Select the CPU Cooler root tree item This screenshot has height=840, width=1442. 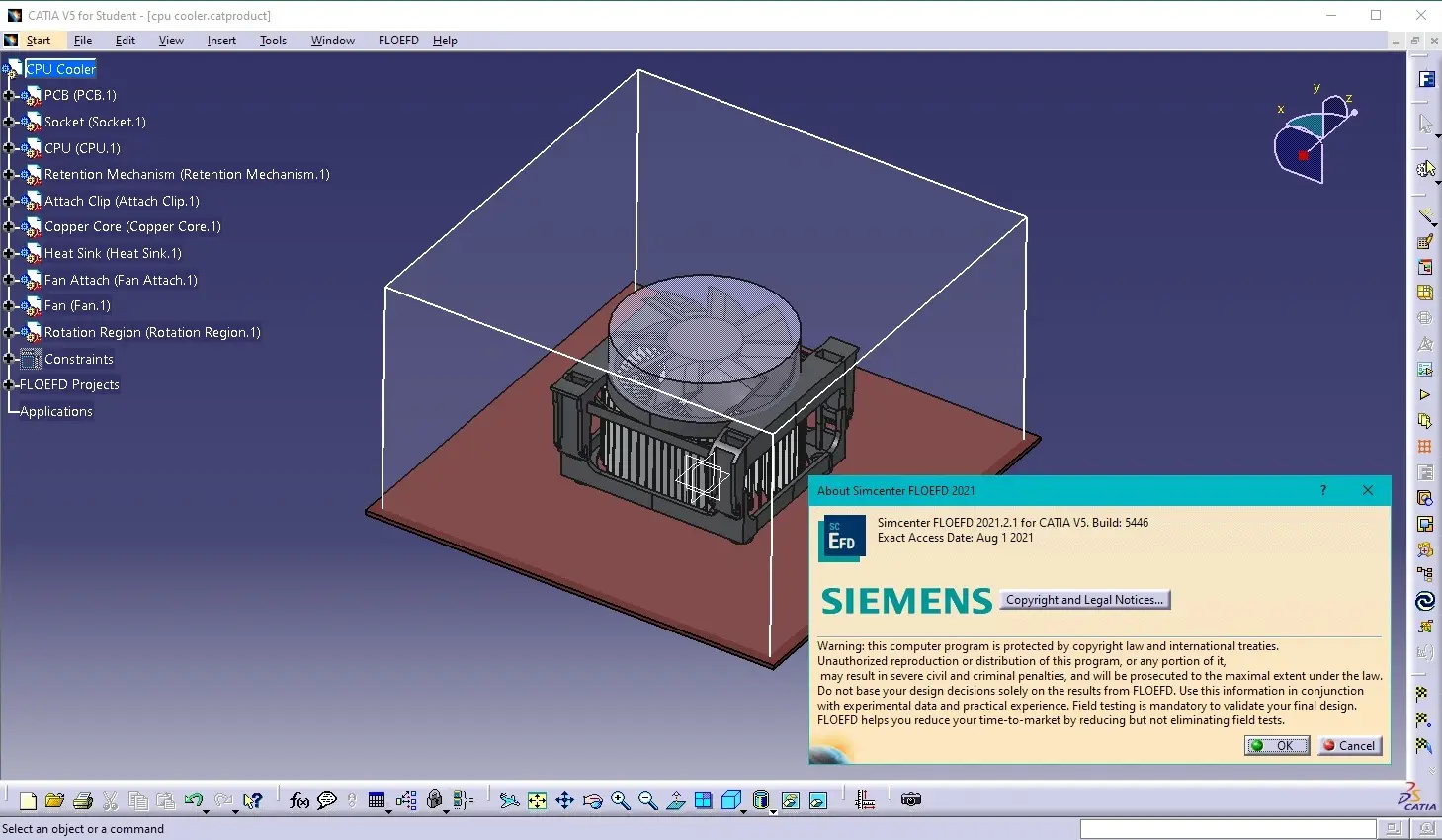pos(60,69)
